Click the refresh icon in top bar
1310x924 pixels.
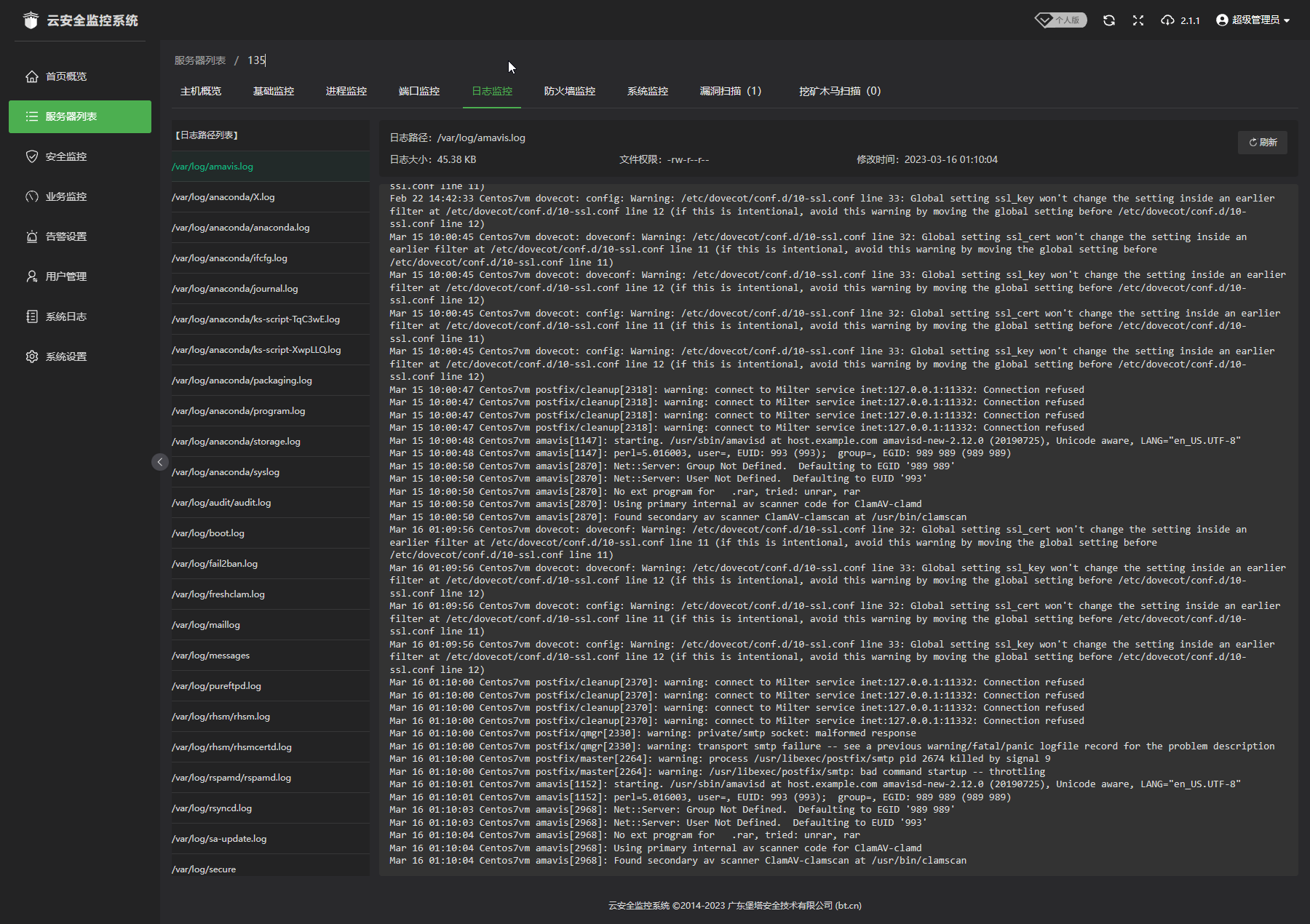[1108, 20]
